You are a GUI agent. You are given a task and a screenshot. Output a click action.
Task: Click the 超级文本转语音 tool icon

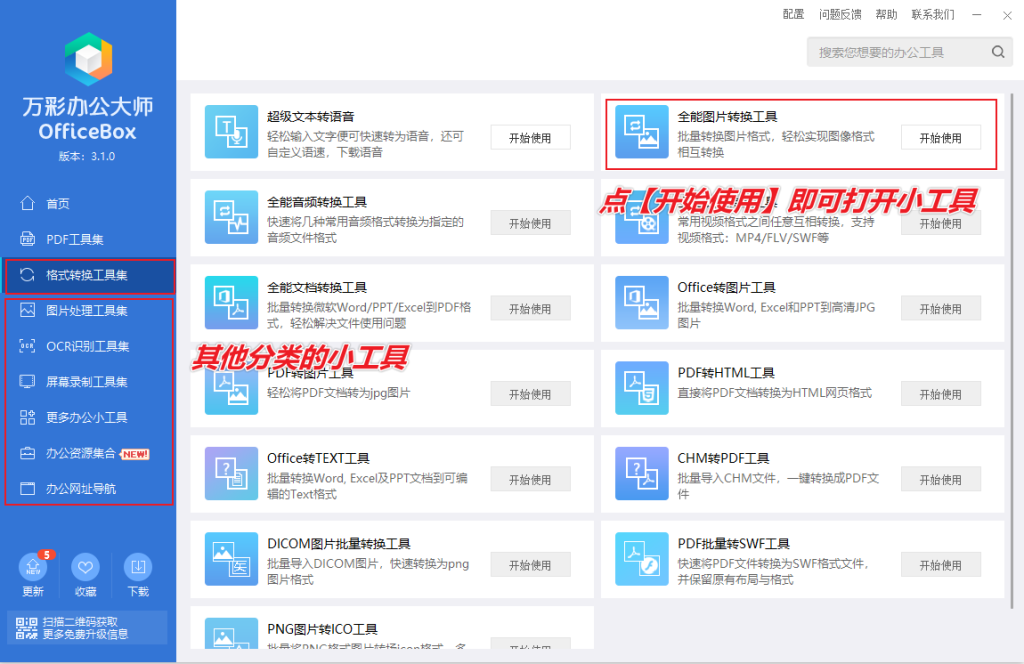point(231,131)
